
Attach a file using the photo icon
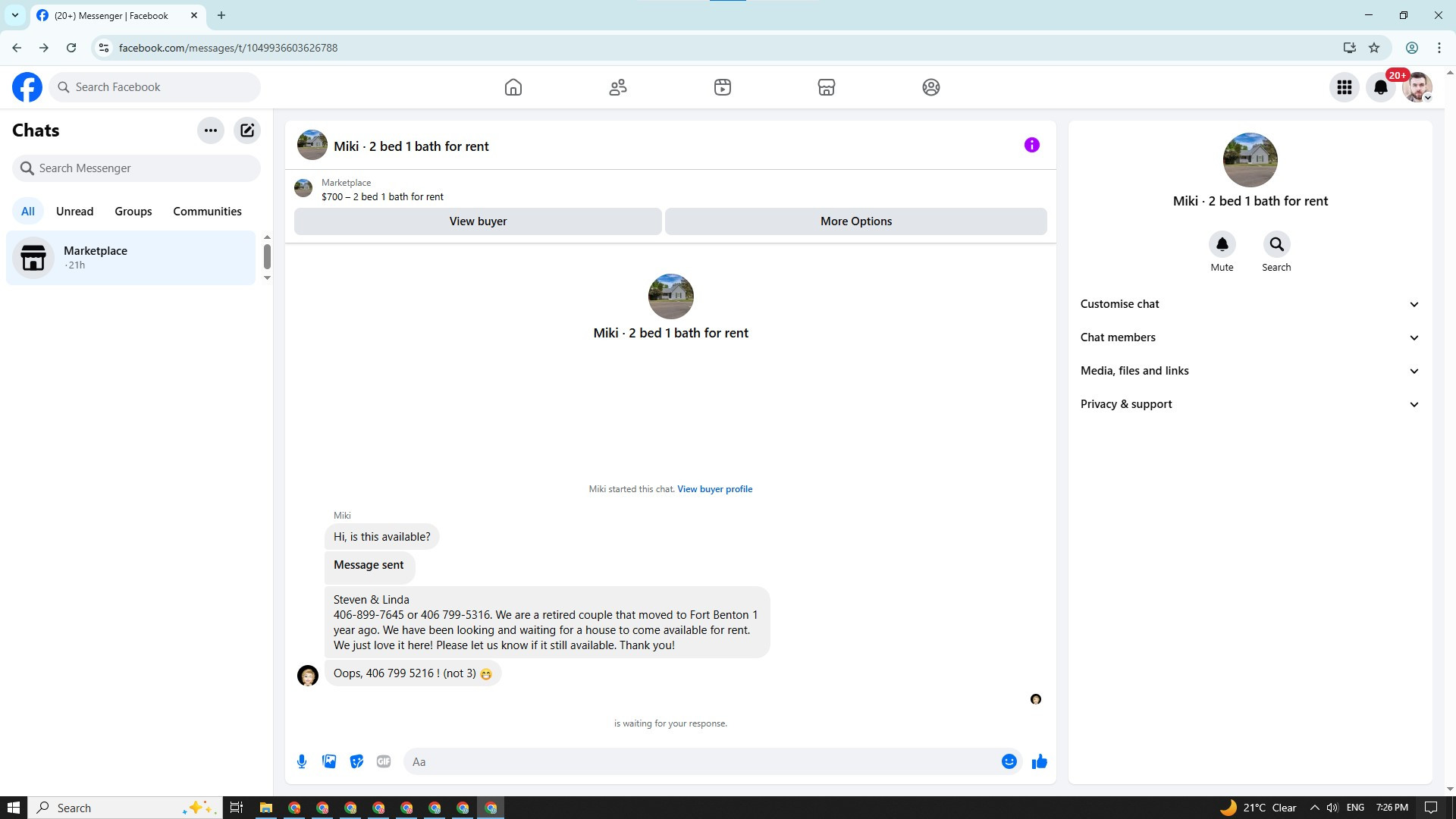329,761
